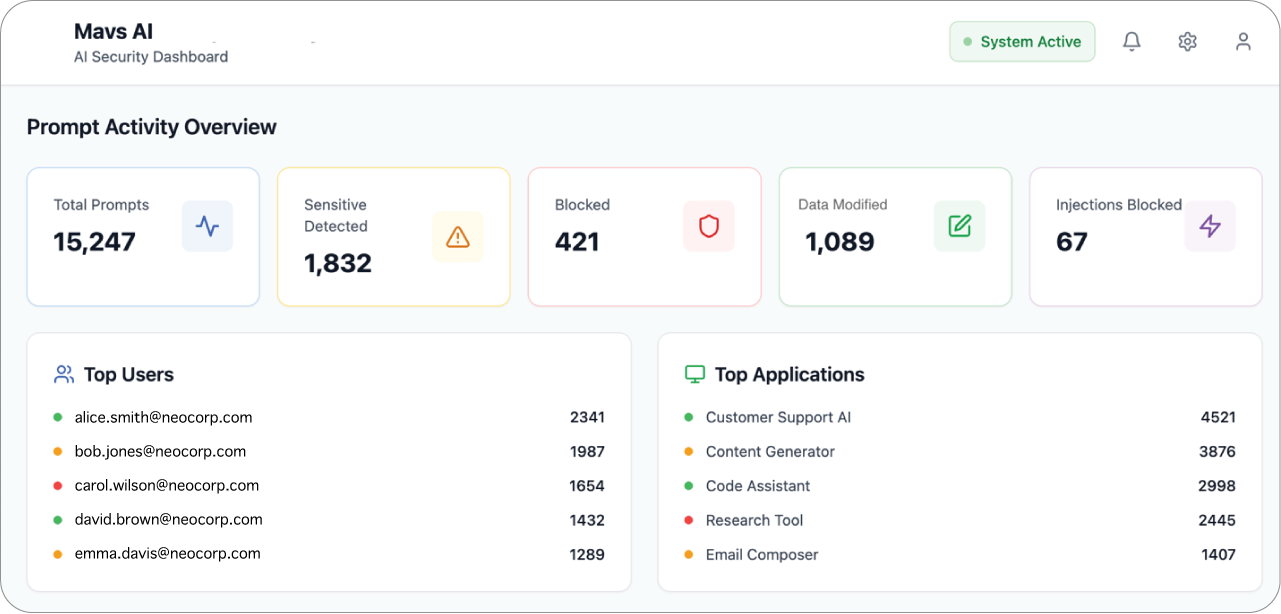The image size is (1281, 614).
Task: Open the user profile icon
Action: pos(1243,42)
